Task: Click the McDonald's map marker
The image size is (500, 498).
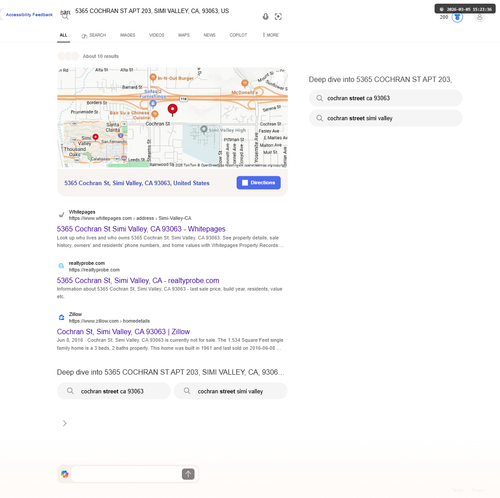Action: (x=245, y=83)
